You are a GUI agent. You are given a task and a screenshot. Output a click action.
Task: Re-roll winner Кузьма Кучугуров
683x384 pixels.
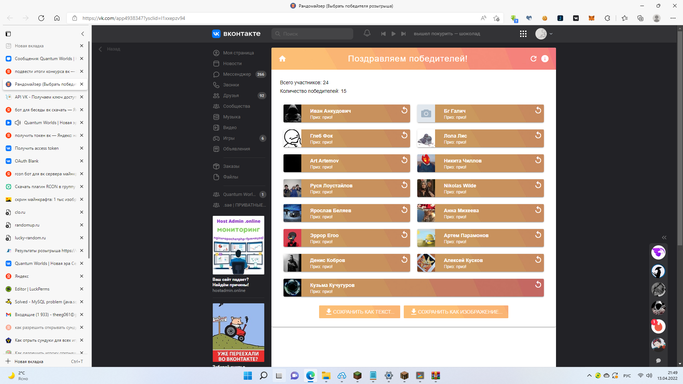pos(538,285)
